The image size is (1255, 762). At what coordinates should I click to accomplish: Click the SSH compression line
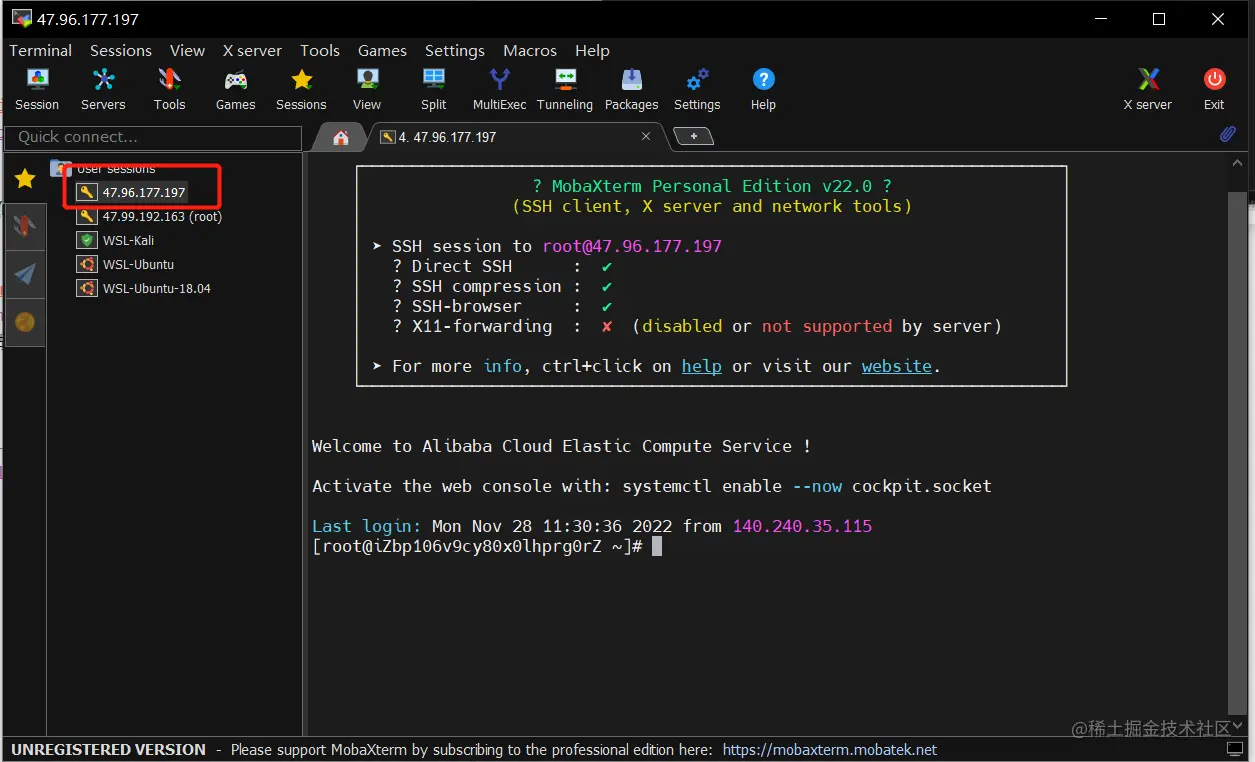502,286
